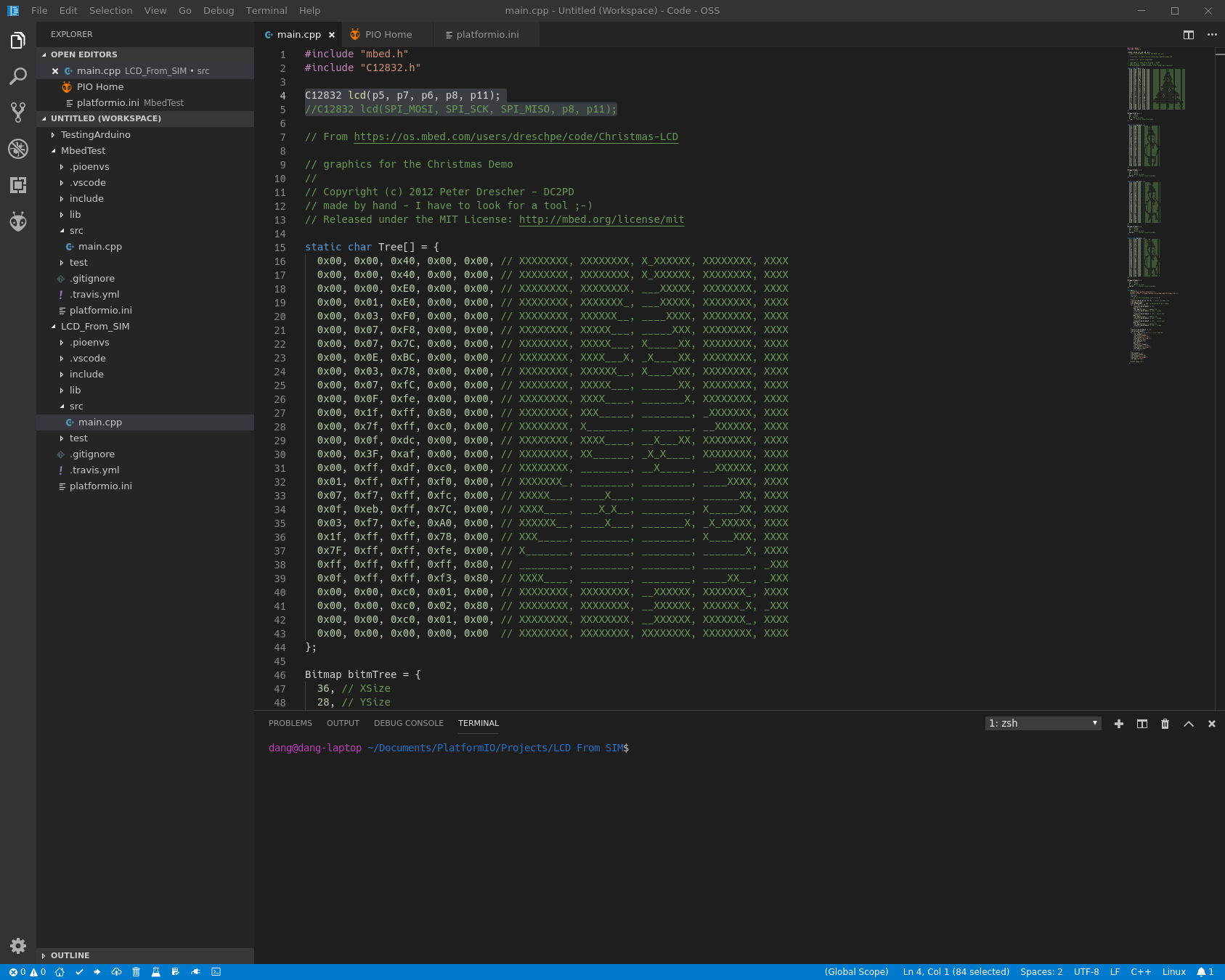The image size is (1225, 980).
Task: Open the Manage gear in activity bar
Action: coord(18,945)
